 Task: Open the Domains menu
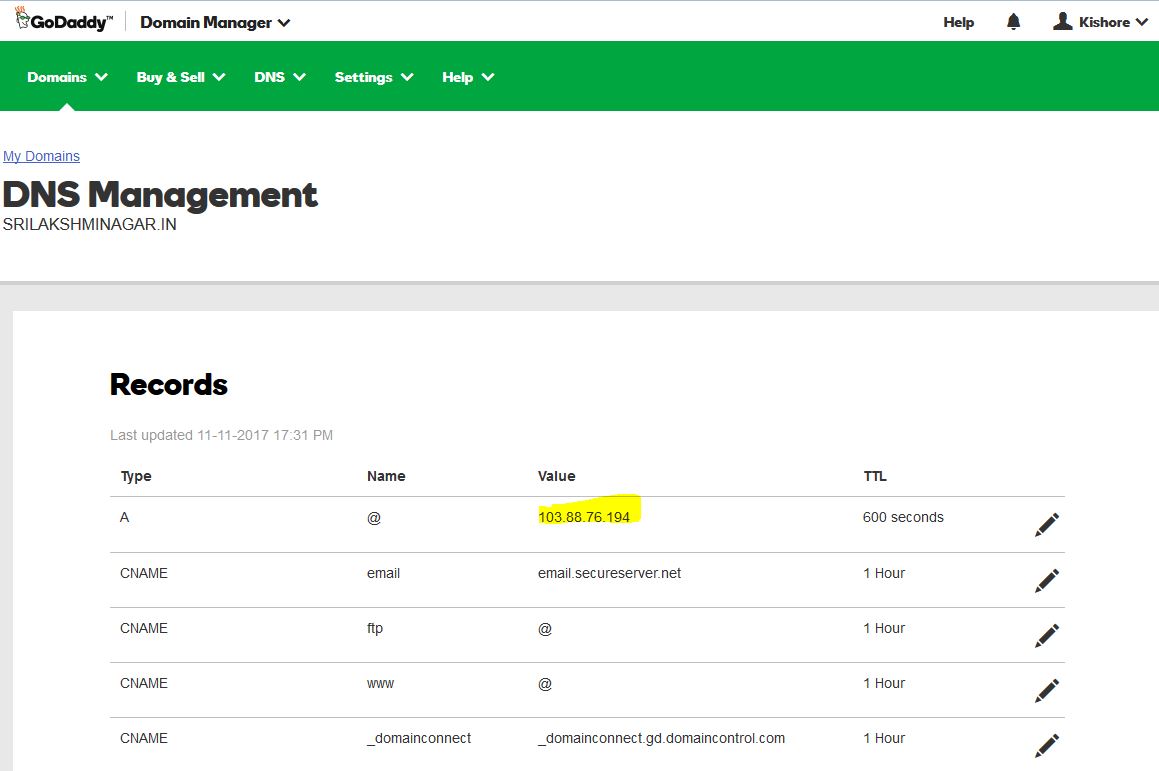[67, 77]
